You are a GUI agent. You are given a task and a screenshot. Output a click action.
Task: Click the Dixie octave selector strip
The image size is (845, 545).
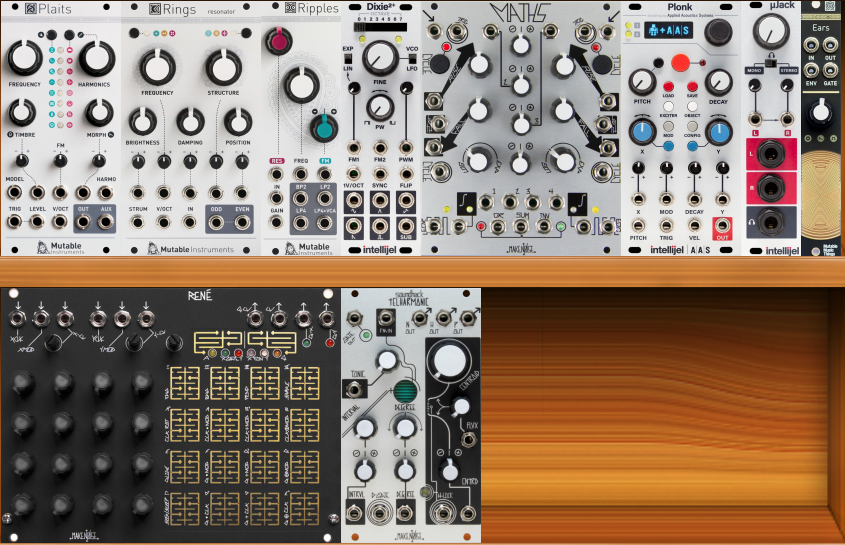(380, 26)
